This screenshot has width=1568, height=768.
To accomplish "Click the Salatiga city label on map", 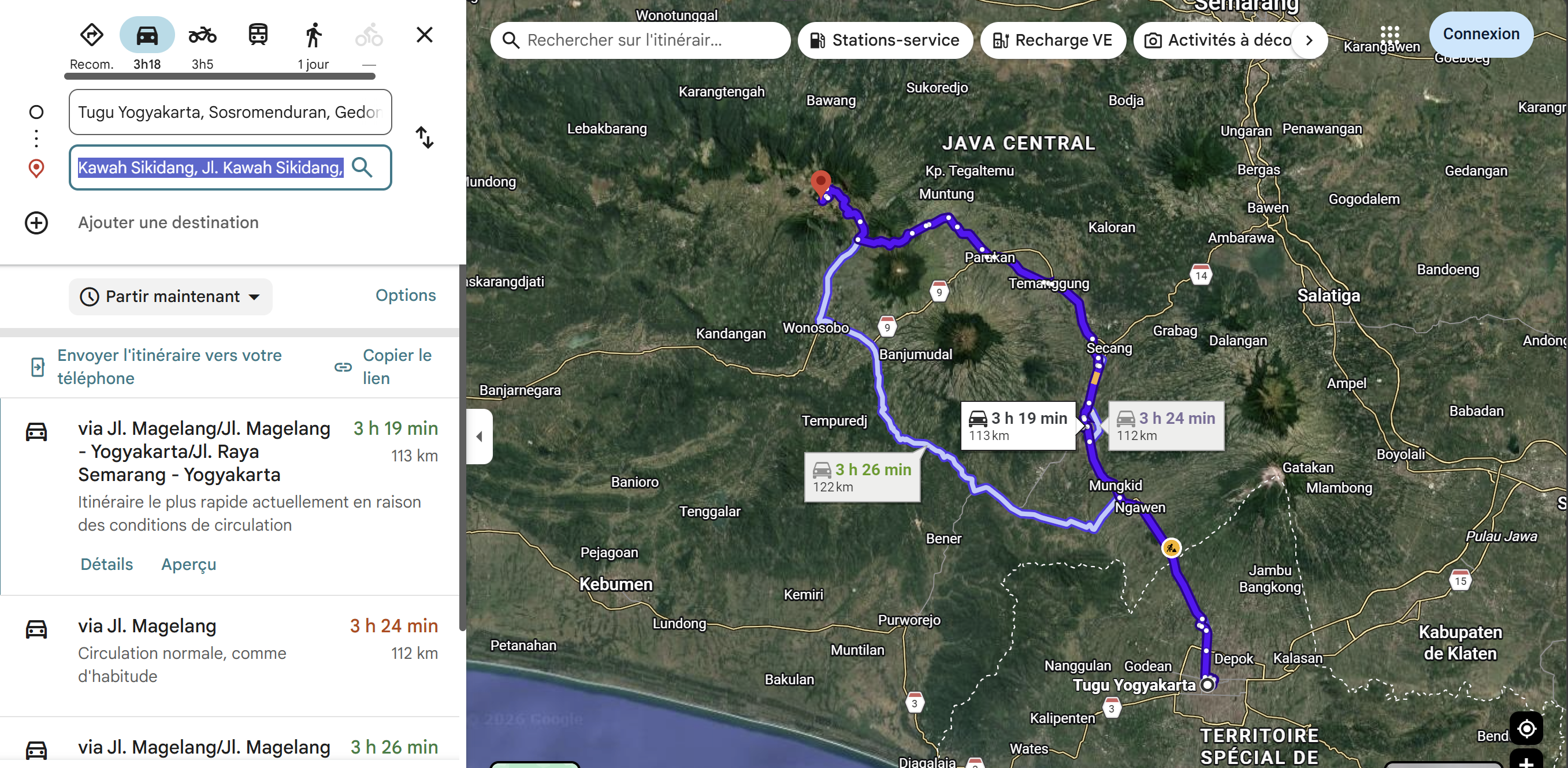I will pyautogui.click(x=1328, y=296).
